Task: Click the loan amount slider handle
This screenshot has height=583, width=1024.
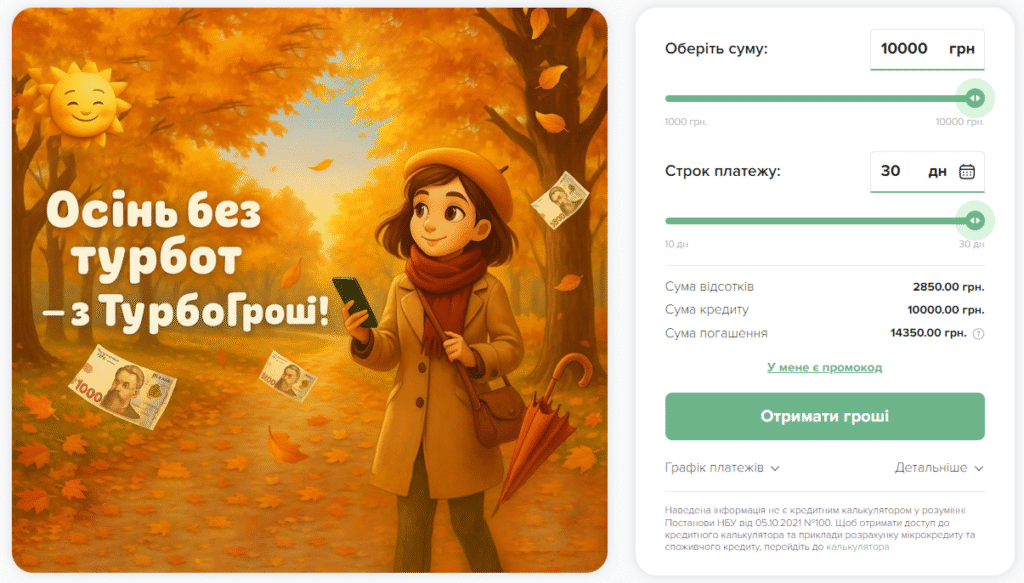Action: pos(975,99)
